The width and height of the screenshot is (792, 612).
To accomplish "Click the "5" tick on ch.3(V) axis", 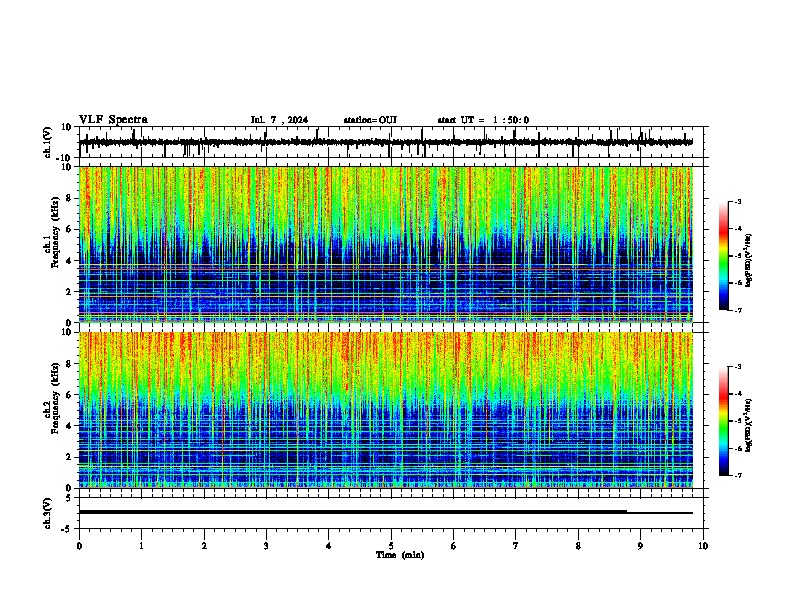I will [69, 498].
